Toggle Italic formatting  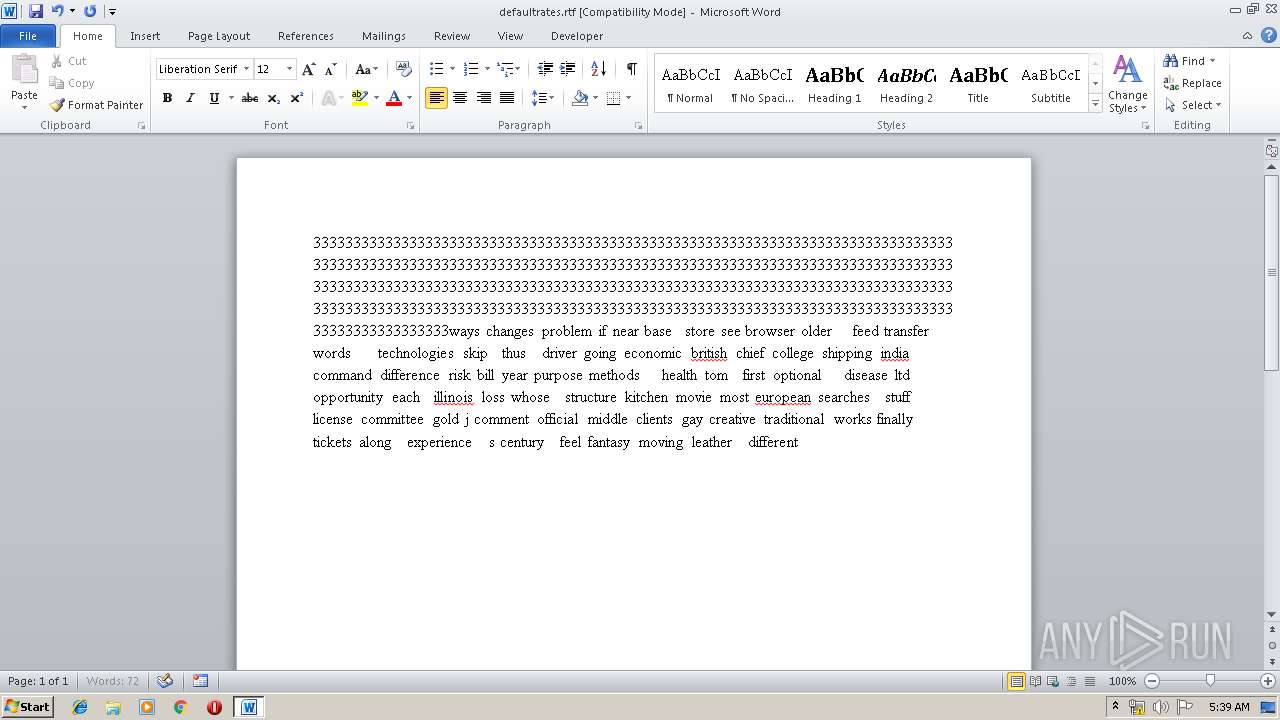click(x=190, y=98)
